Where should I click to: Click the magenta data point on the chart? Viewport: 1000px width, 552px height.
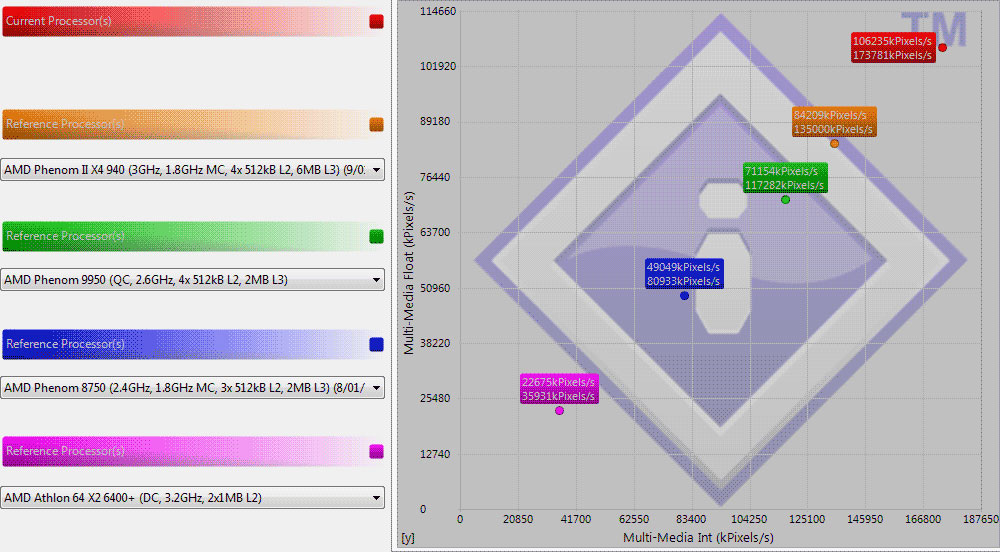click(559, 411)
